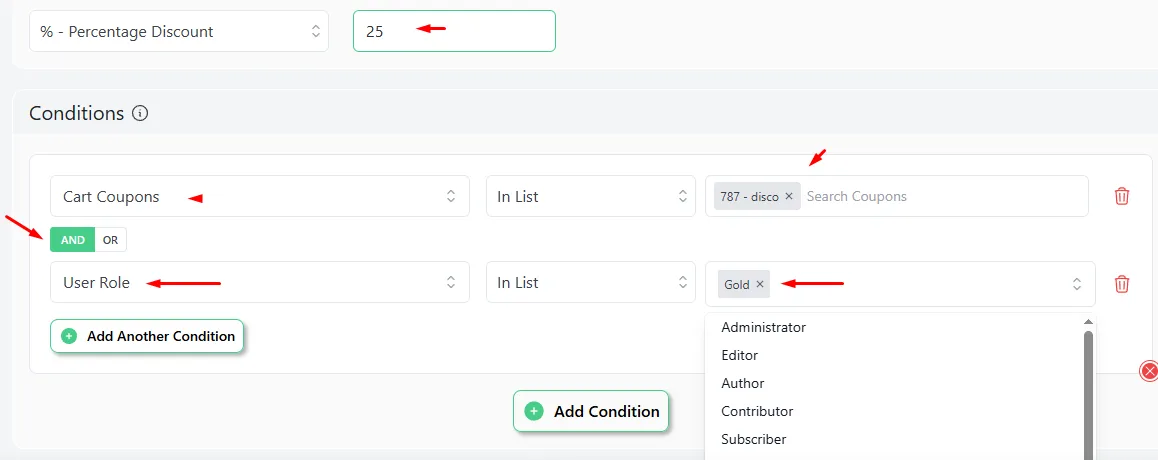Pick the Editor role option
This screenshot has height=460, width=1158.
tap(740, 355)
